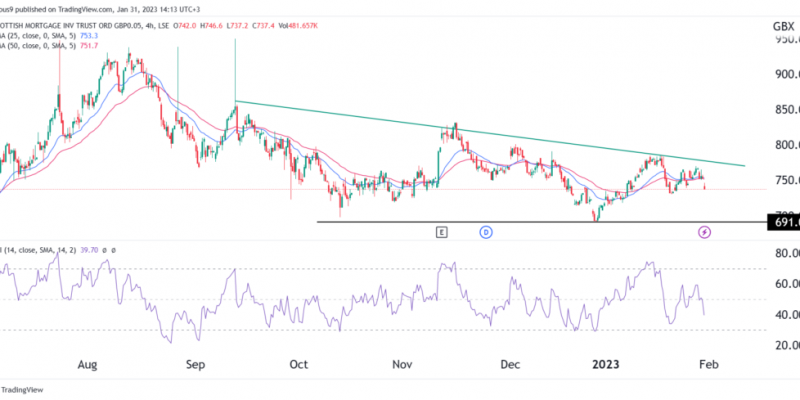Screen dimensions: 800x400
Task: Click the 750 price scale label
Action: click(x=786, y=181)
